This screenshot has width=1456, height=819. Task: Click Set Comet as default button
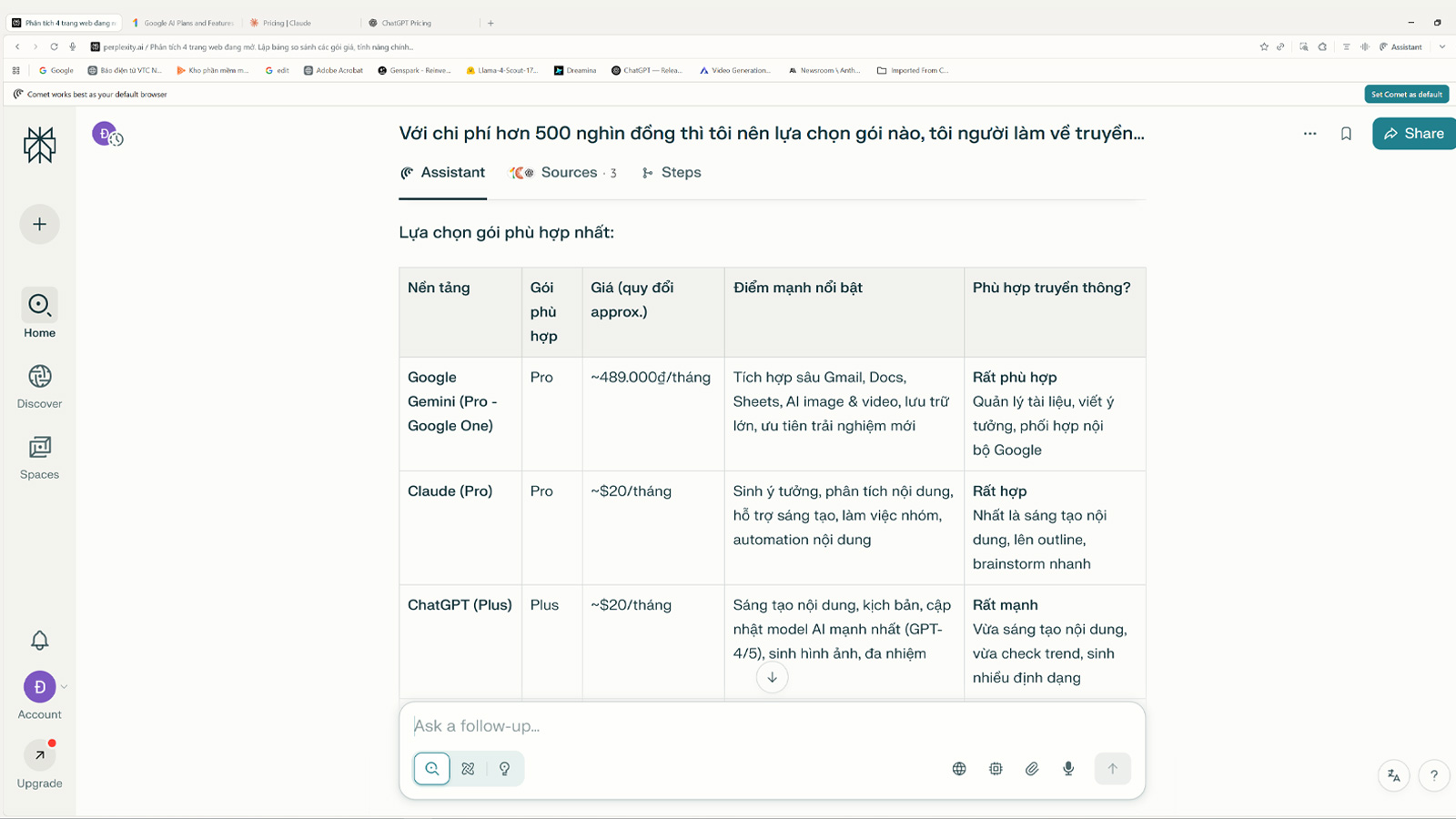[x=1406, y=95]
